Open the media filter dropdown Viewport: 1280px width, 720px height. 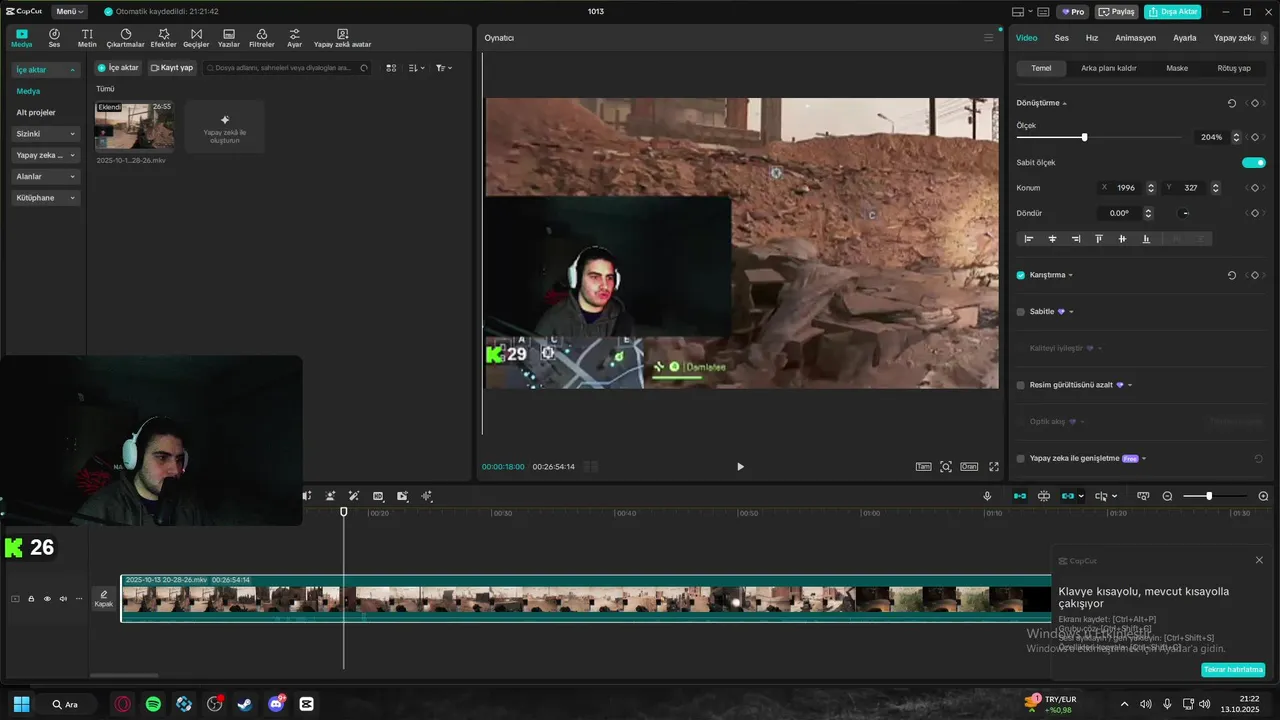tap(444, 68)
